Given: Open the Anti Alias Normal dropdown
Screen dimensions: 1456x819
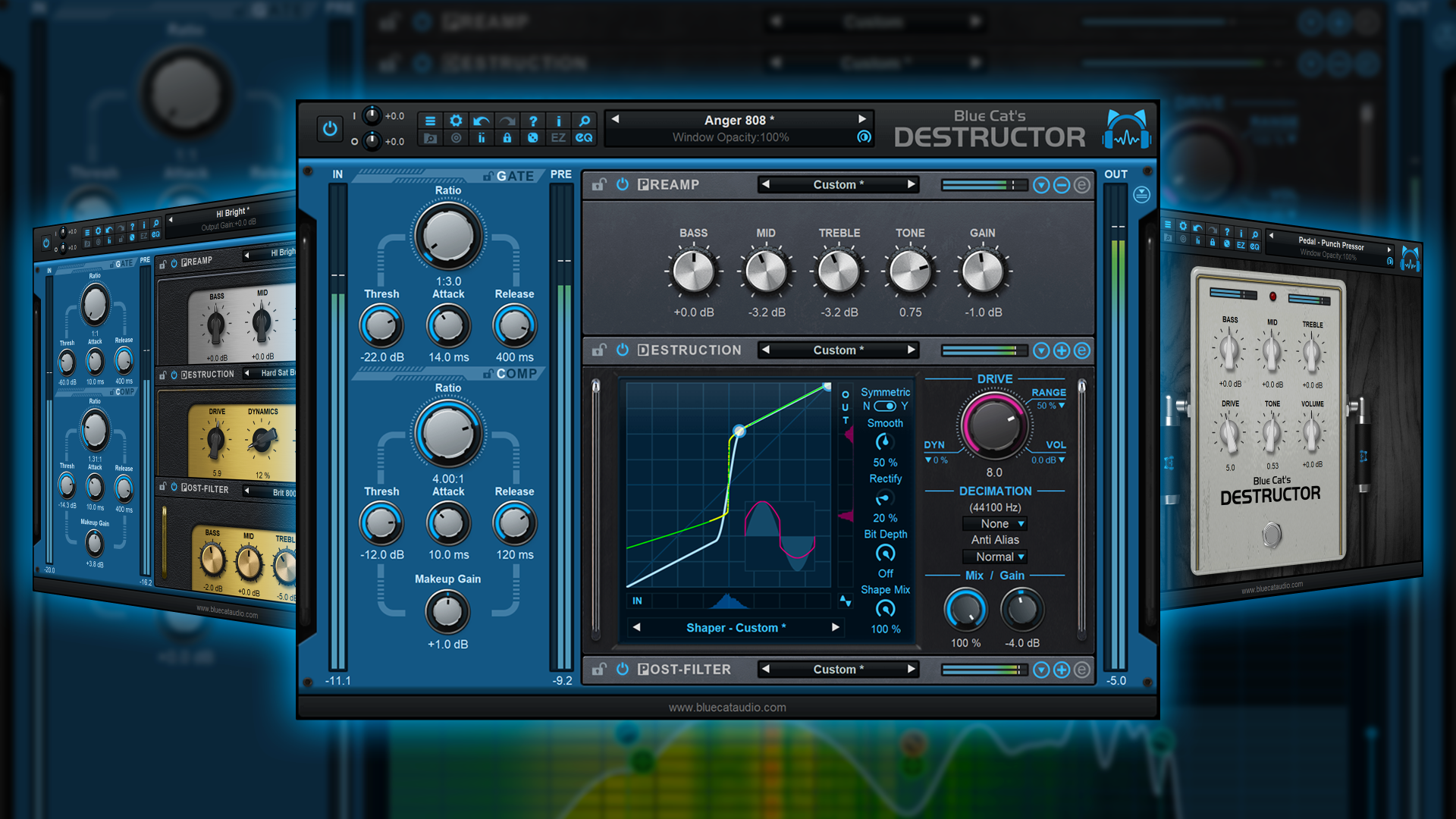Looking at the screenshot, I should [994, 556].
